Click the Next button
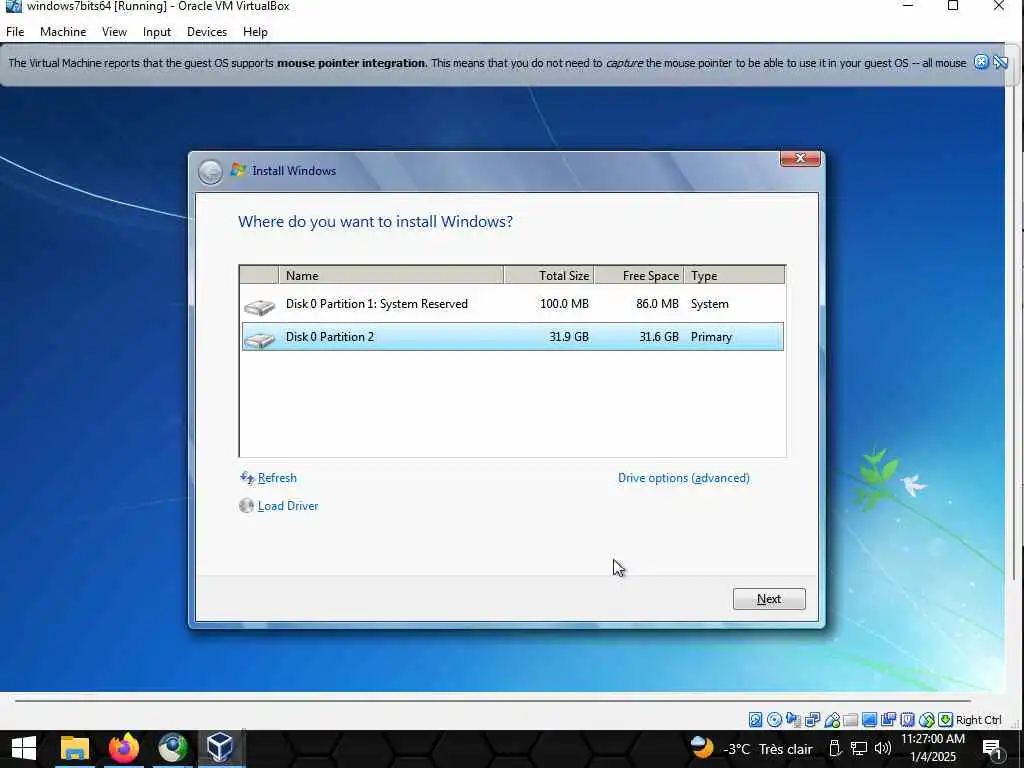The image size is (1024, 768). point(769,599)
